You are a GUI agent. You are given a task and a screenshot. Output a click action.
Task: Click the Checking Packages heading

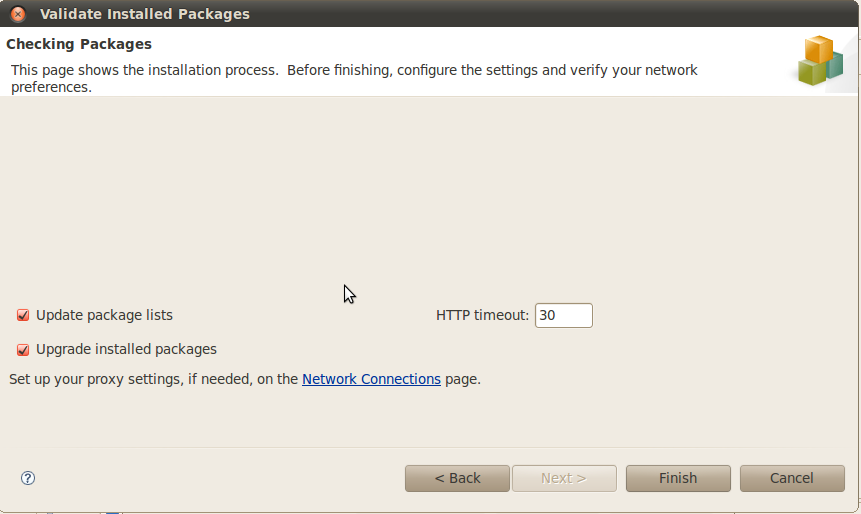coord(79,44)
